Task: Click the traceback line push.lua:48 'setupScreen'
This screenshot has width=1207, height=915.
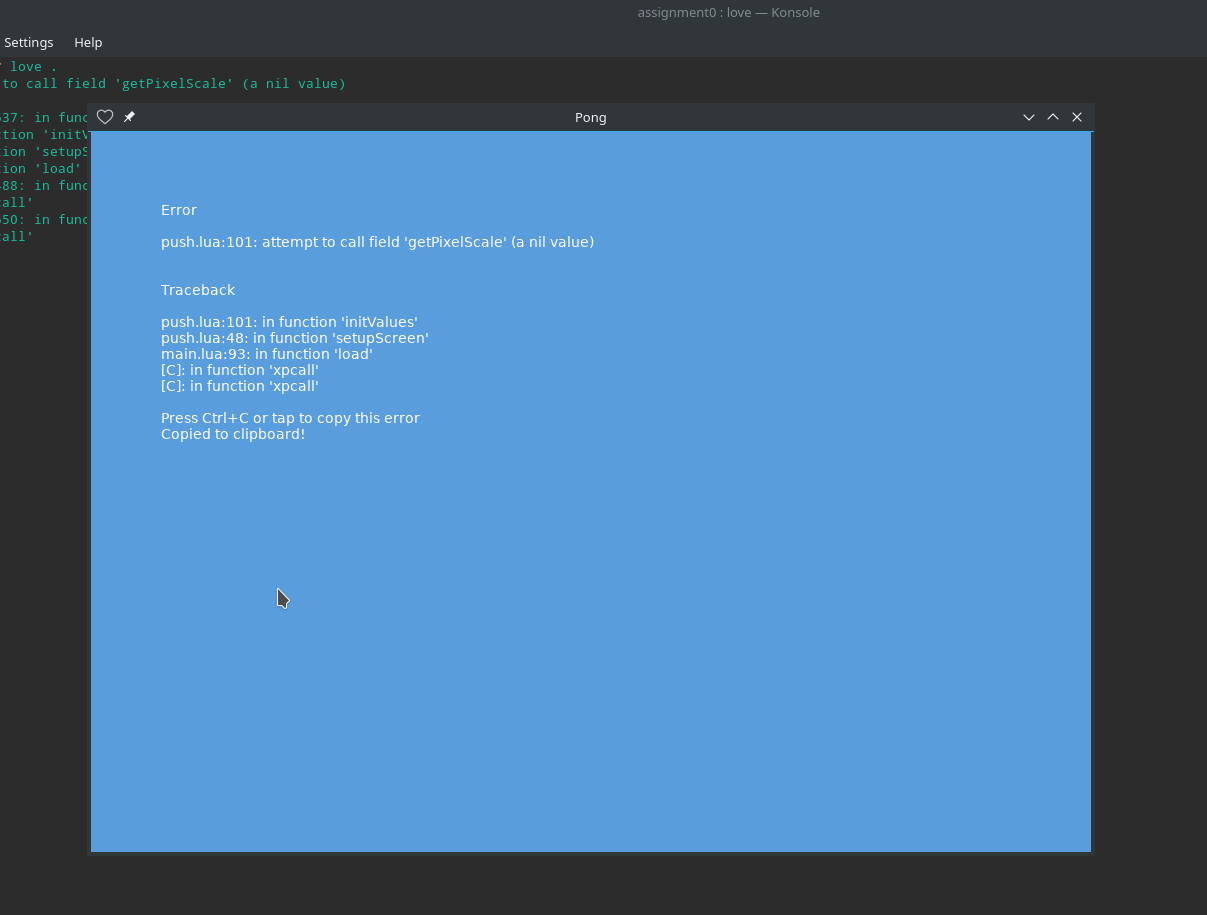Action: pos(295,338)
